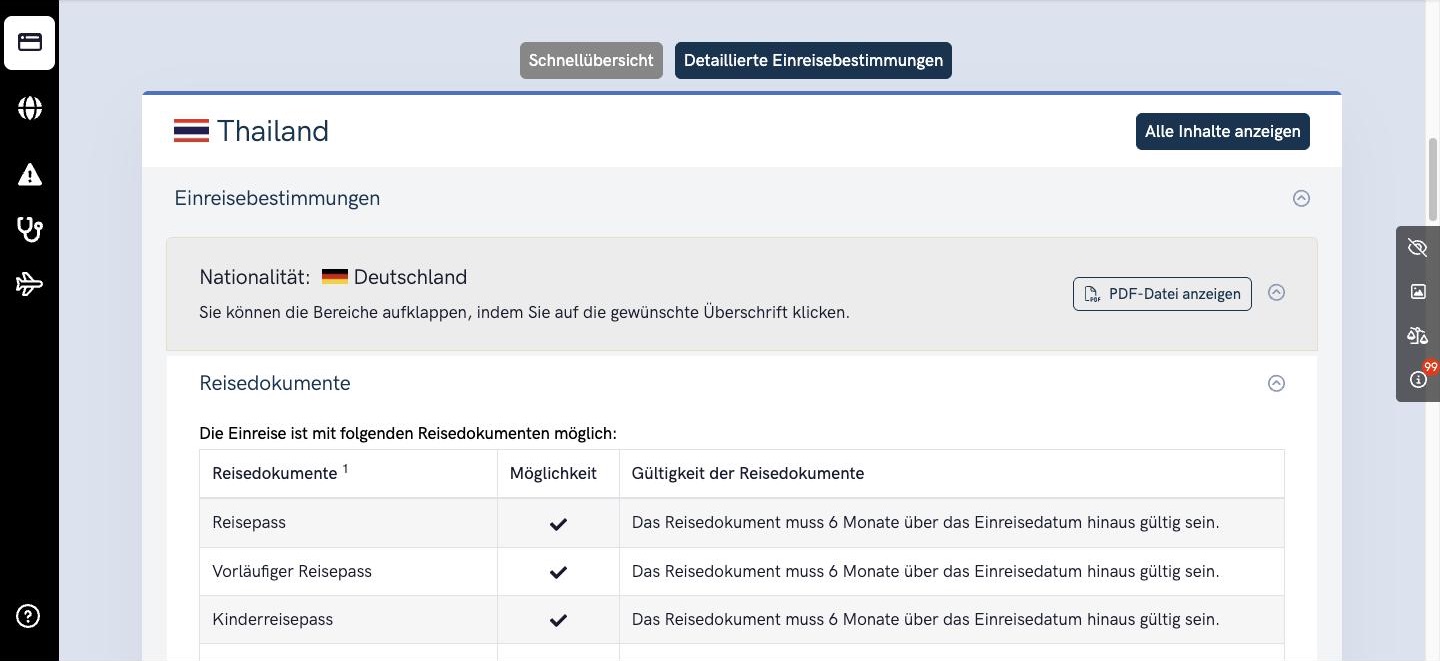
Task: Click the Reisedokumente section heading
Action: (275, 383)
